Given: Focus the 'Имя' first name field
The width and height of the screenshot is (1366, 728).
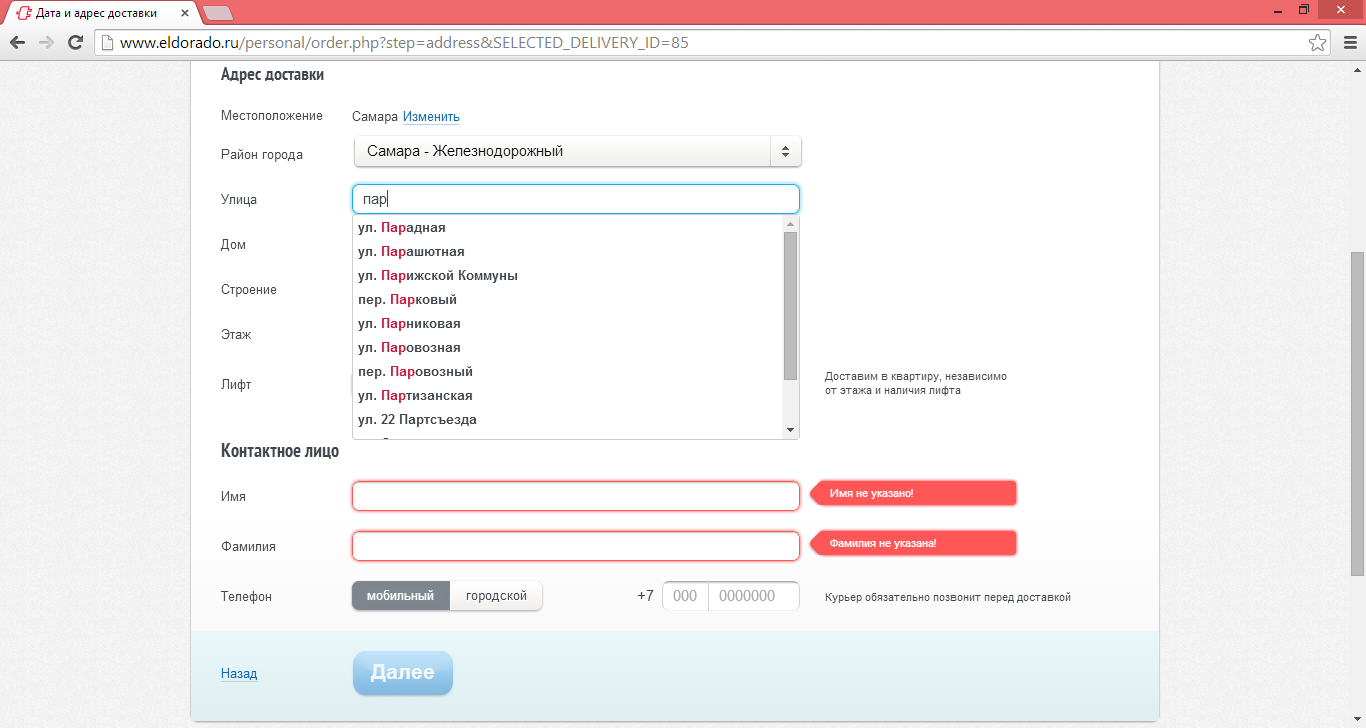Looking at the screenshot, I should [x=576, y=496].
